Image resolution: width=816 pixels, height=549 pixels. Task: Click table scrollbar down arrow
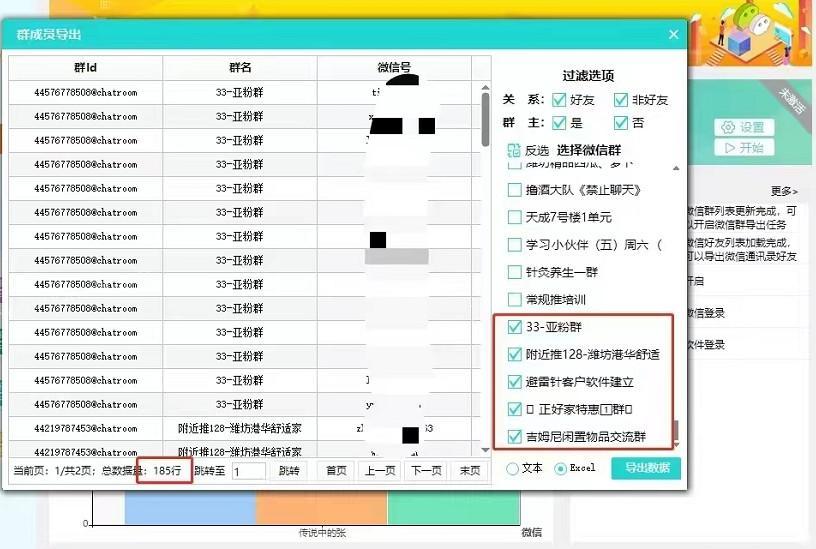[x=485, y=450]
